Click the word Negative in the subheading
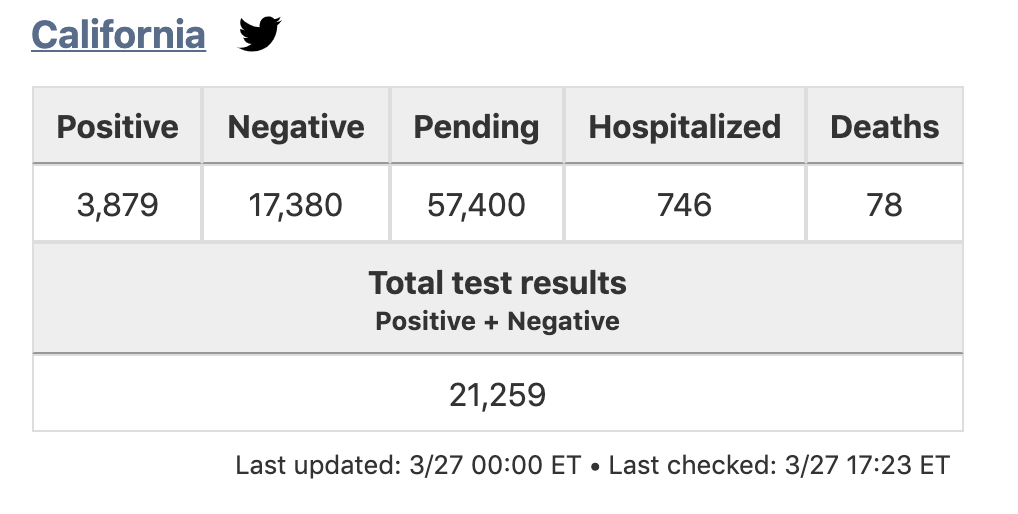Screen dimensions: 1018x514 pyautogui.click(x=564, y=321)
